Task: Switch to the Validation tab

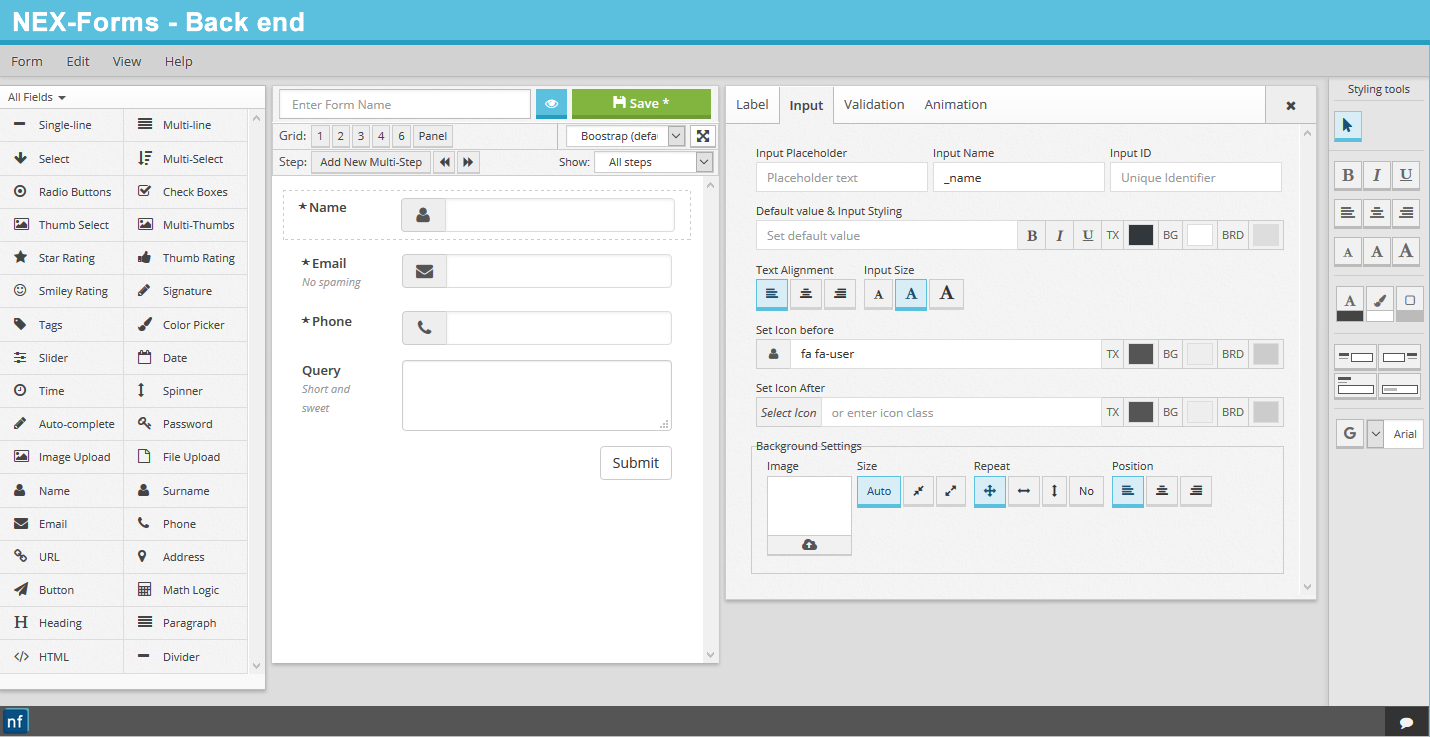Action: (x=874, y=104)
